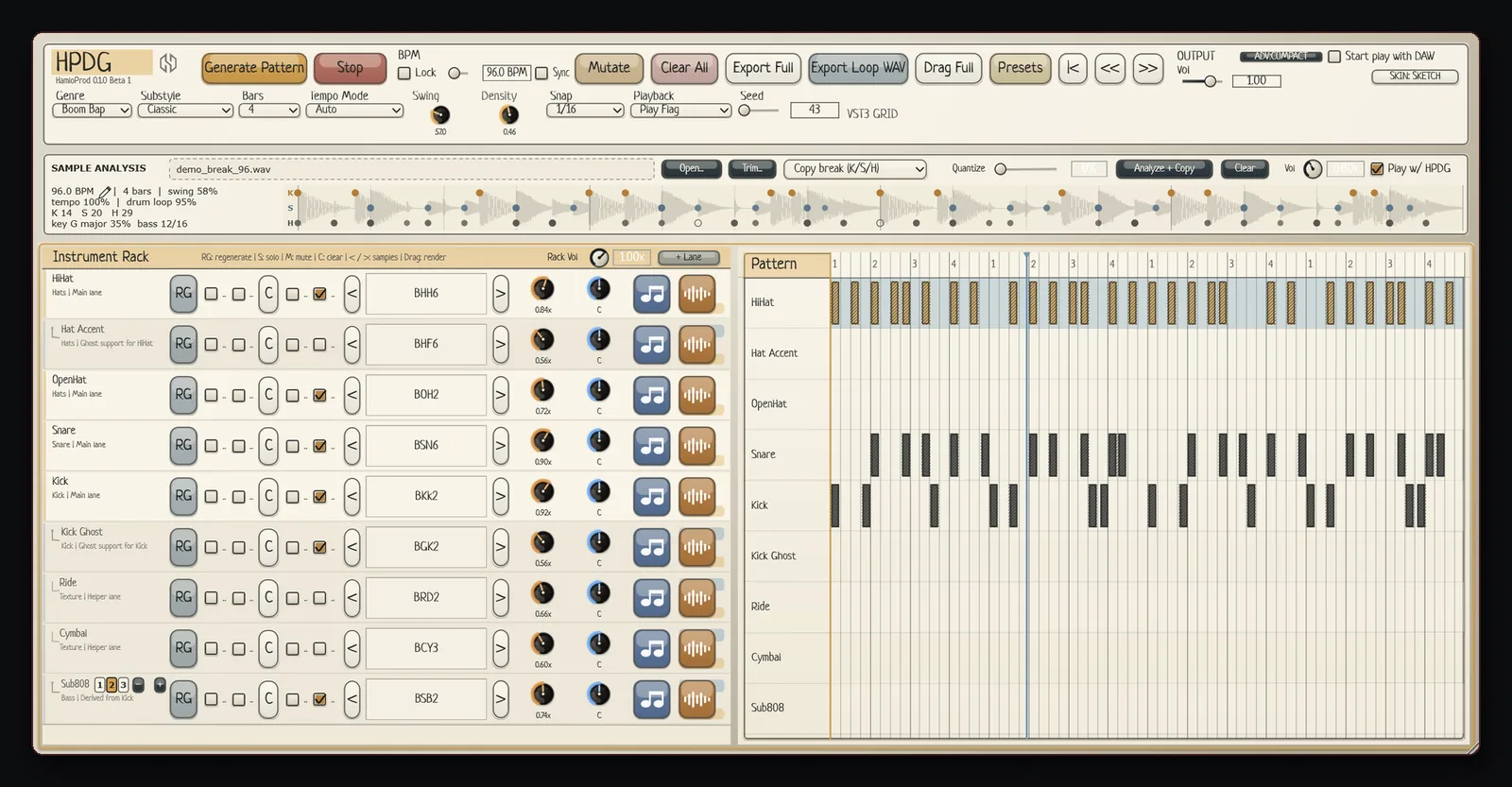Click the orange waveform button for Ride
Screen dimensions: 1512x787
(x=696, y=598)
